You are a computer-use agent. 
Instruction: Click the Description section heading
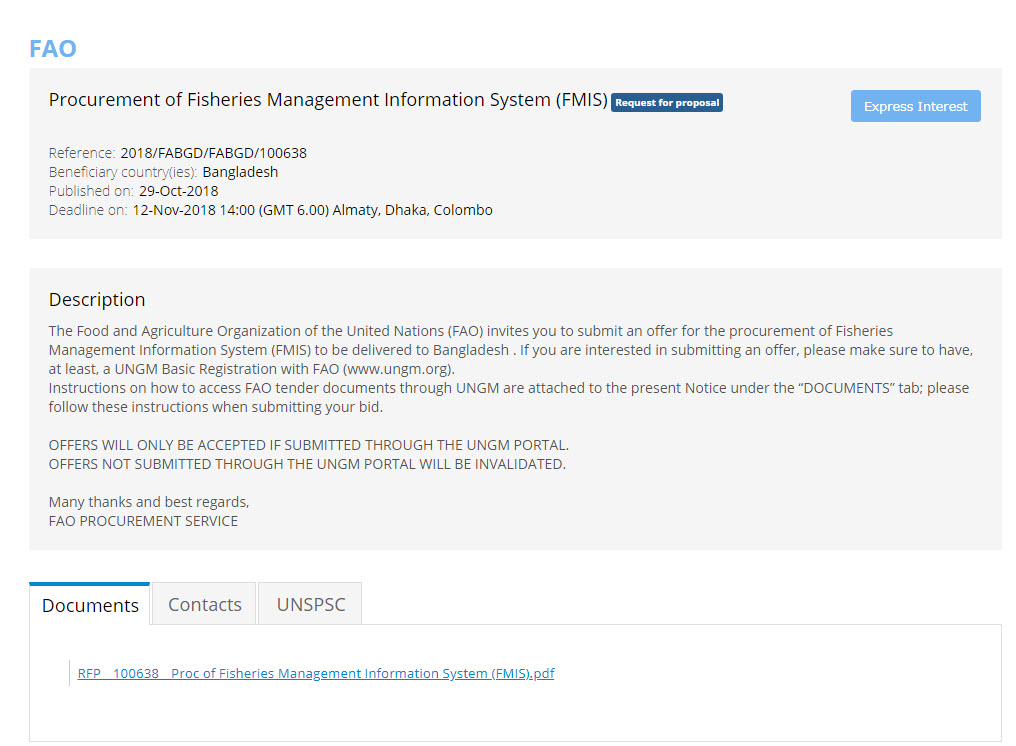coord(97,299)
